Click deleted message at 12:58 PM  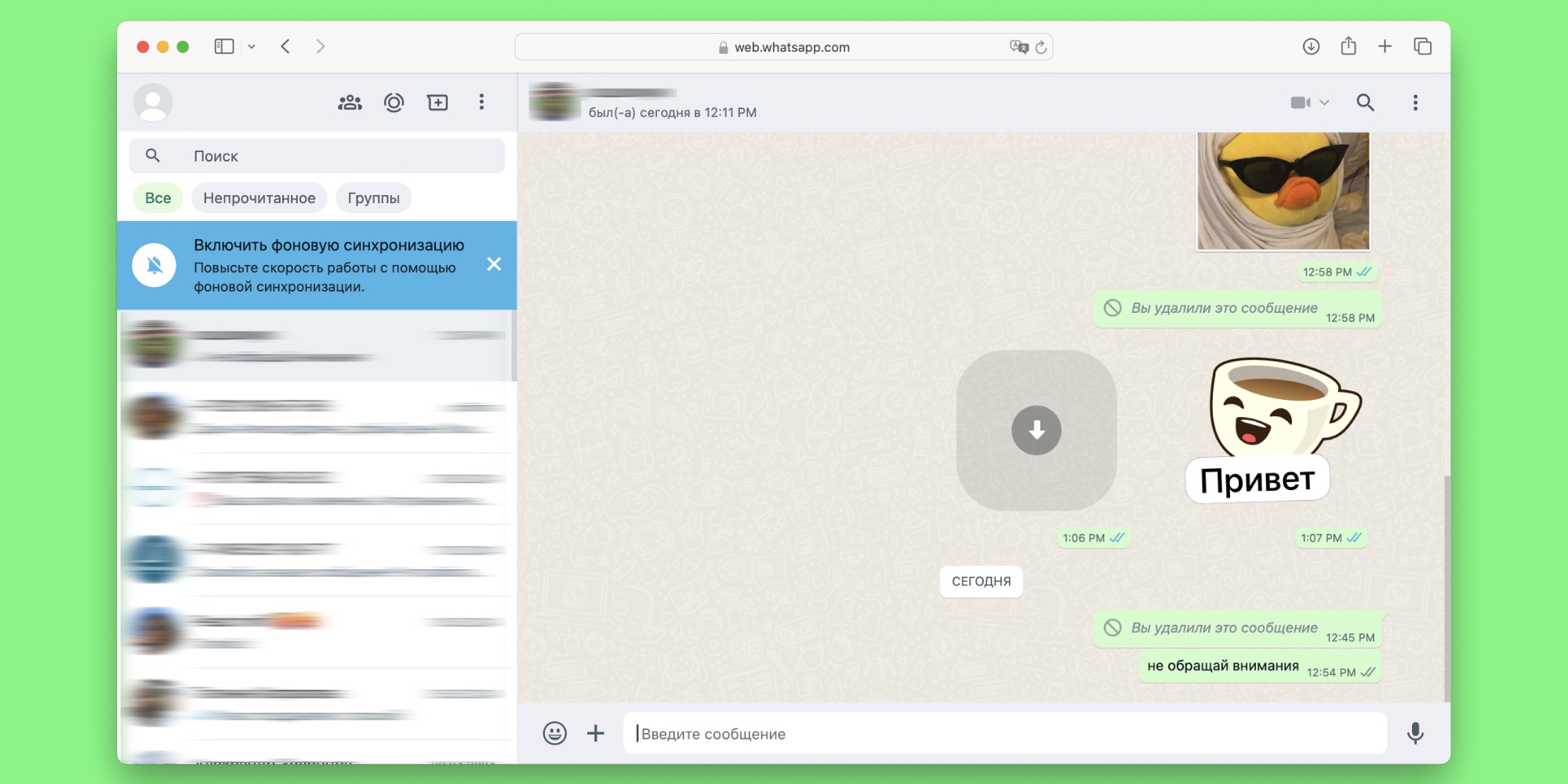1237,309
